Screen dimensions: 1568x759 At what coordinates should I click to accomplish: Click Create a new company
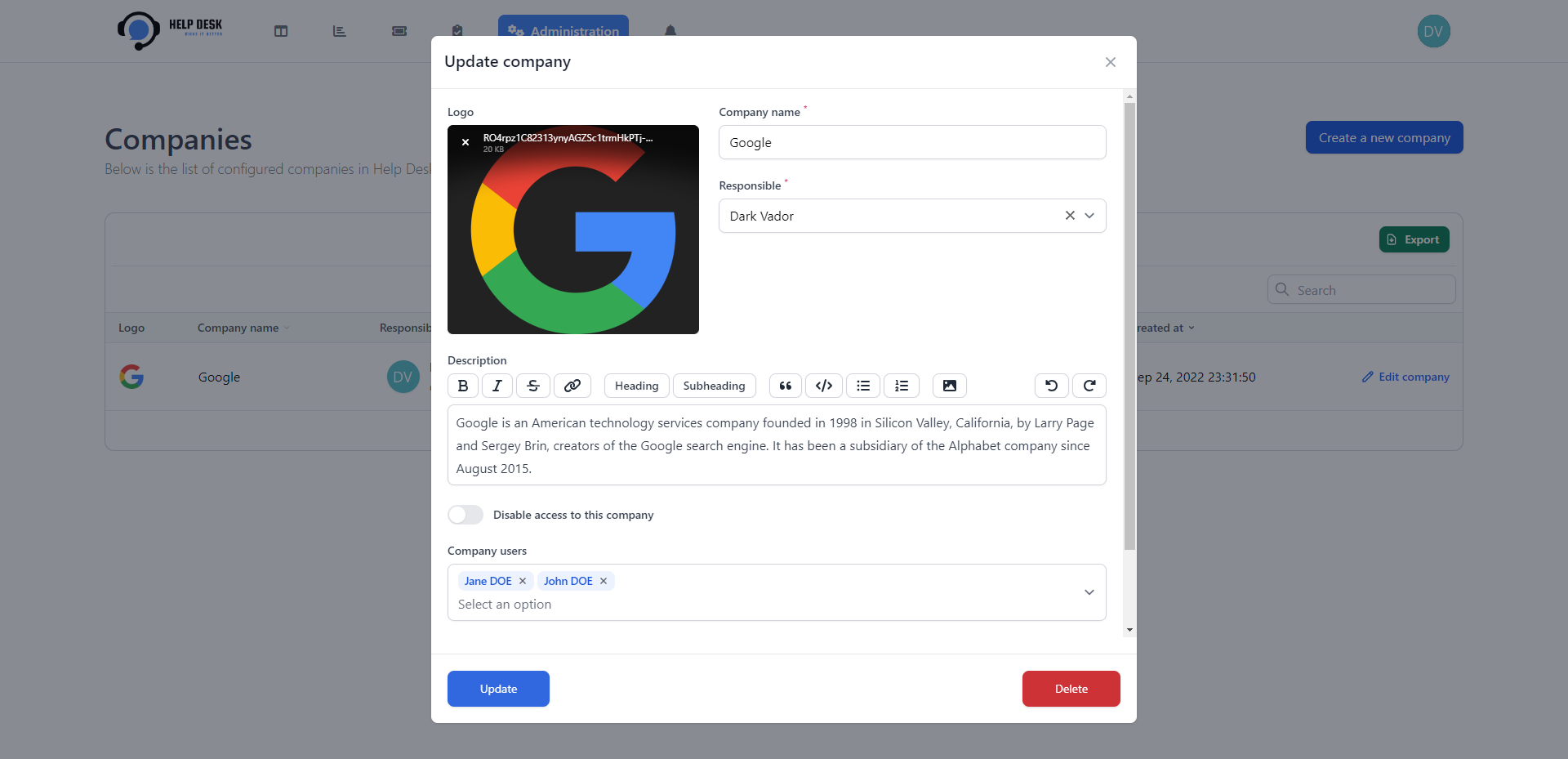pyautogui.click(x=1384, y=137)
